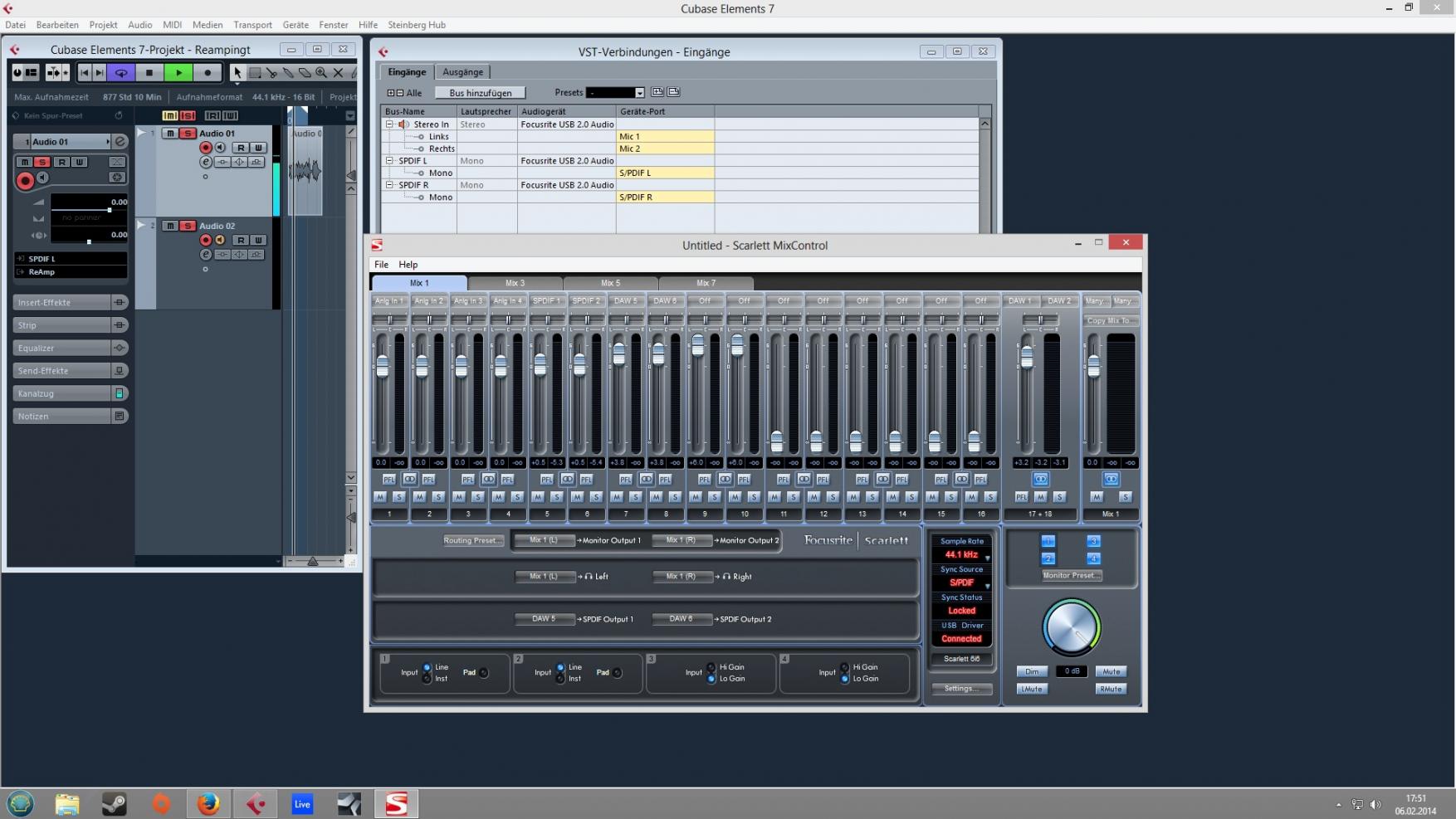
Task: Stop transport in Cubase project window
Action: pos(149,73)
